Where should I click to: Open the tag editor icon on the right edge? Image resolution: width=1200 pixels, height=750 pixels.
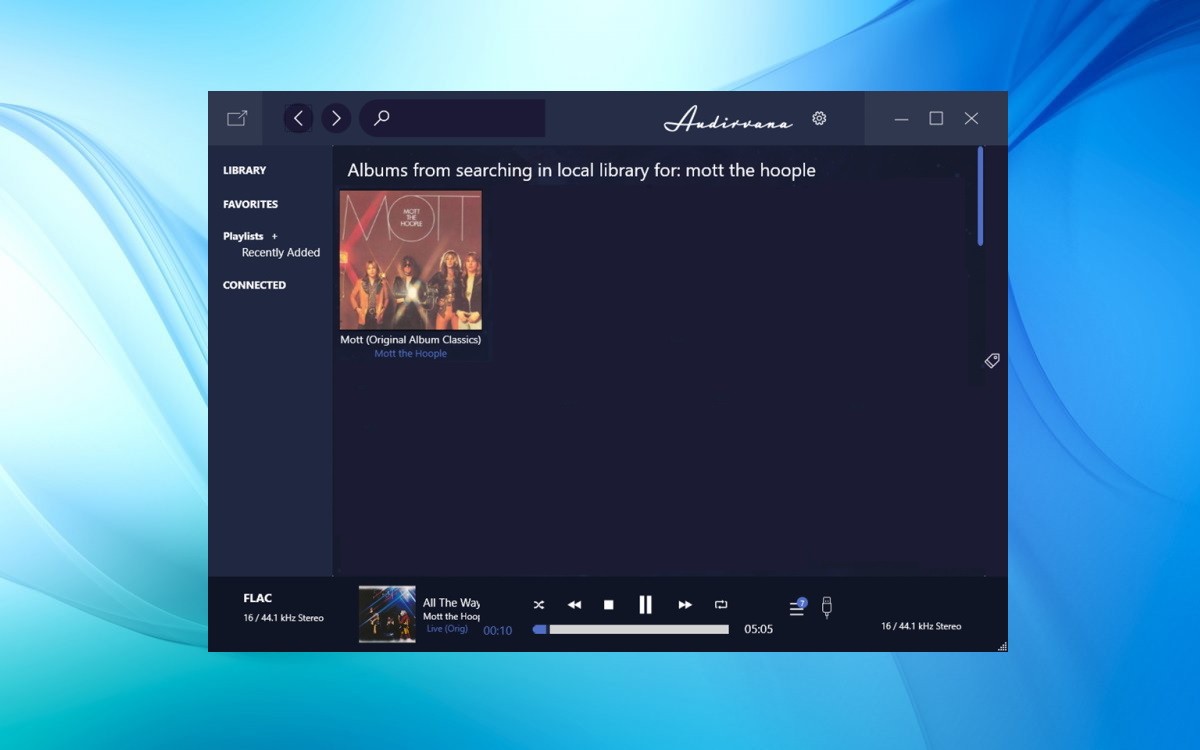click(992, 361)
